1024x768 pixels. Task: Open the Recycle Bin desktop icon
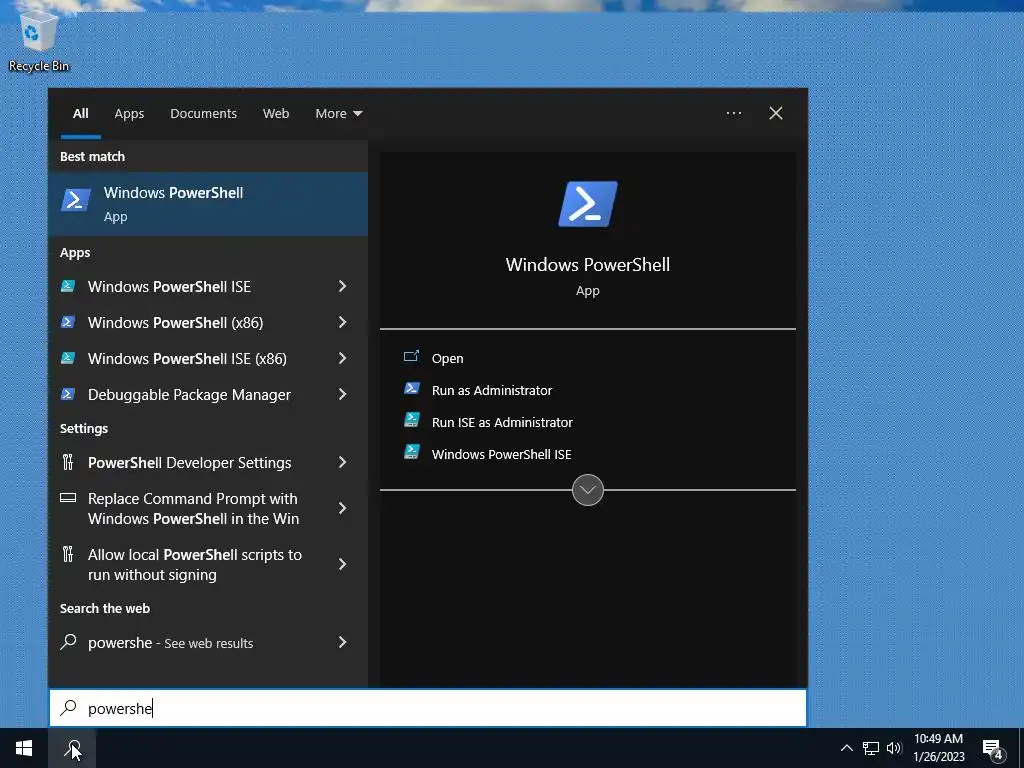pyautogui.click(x=38, y=38)
